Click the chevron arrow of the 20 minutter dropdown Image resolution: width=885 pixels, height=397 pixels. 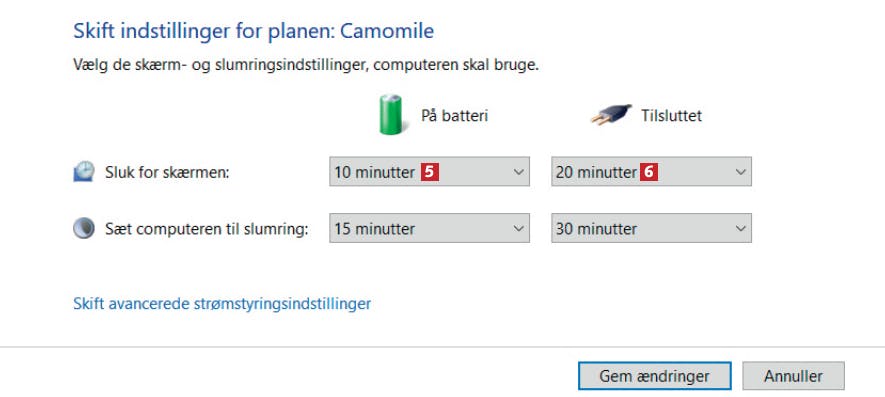[x=741, y=172]
